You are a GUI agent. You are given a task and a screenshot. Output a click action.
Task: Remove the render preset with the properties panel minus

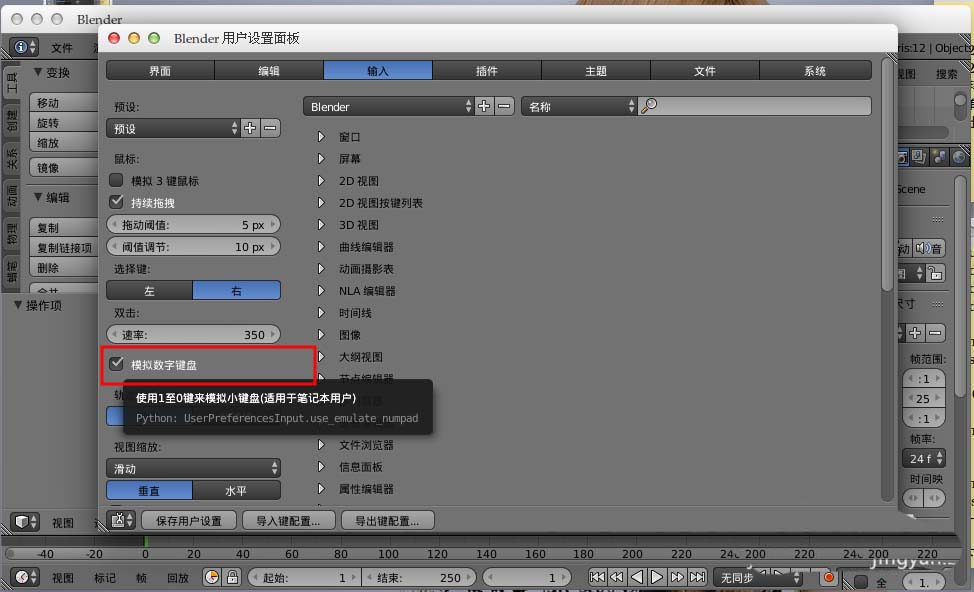(x=935, y=333)
